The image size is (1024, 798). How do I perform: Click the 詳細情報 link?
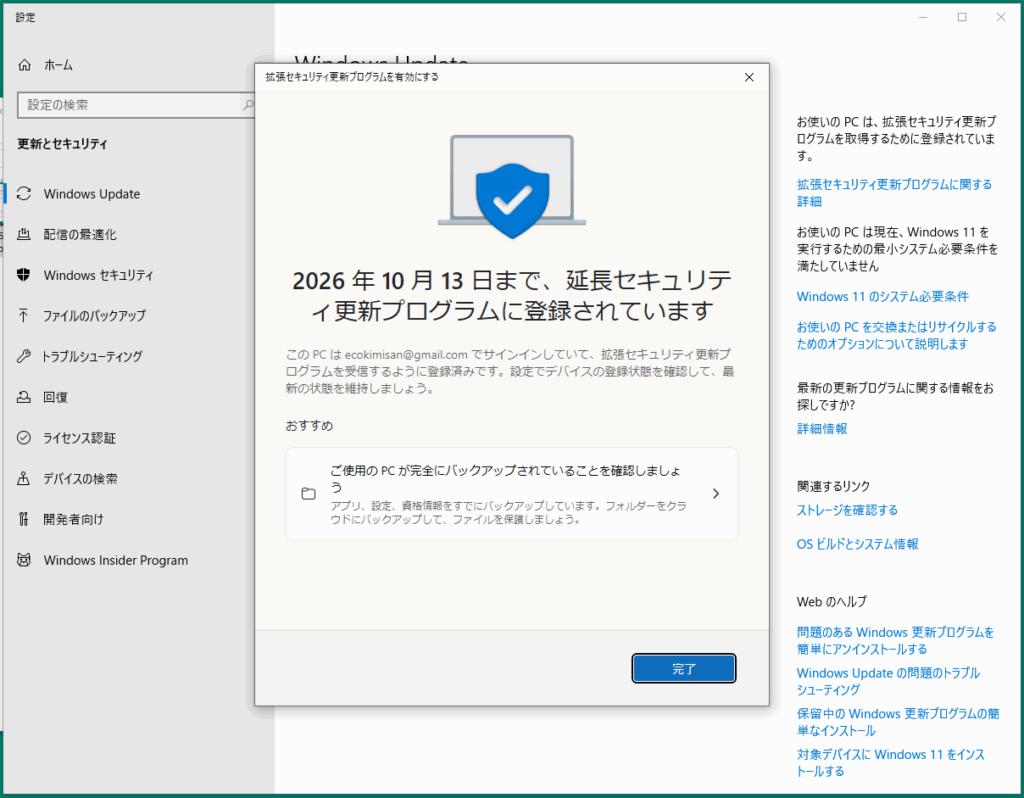(822, 428)
